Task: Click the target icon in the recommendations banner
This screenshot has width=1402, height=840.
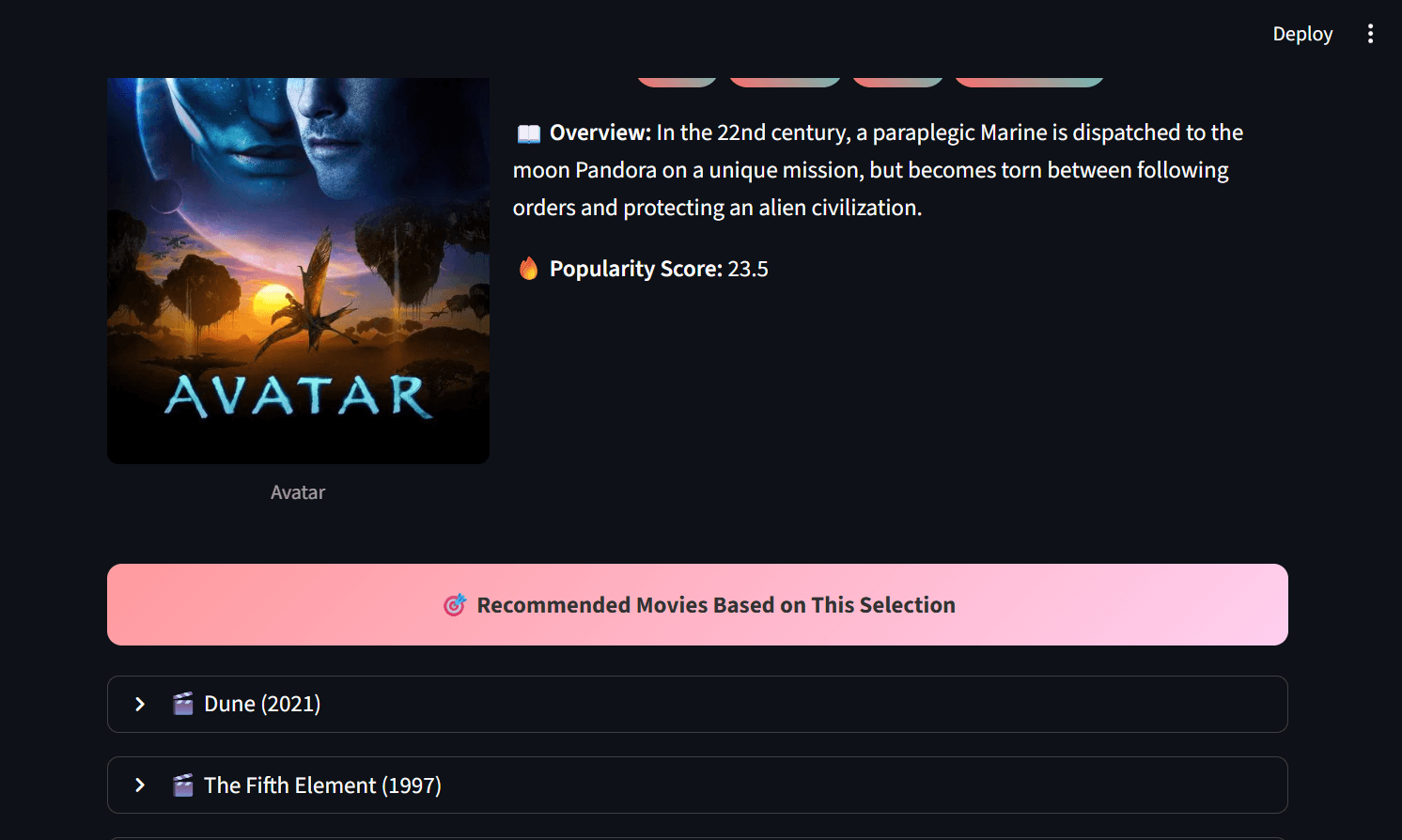Action: [x=455, y=605]
